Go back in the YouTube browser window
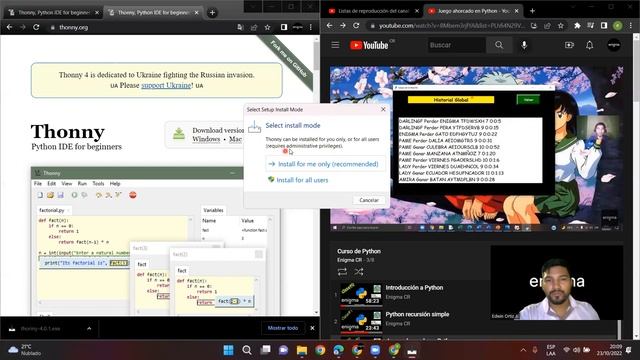Screen dimensions: 640x360 (x=329, y=26)
